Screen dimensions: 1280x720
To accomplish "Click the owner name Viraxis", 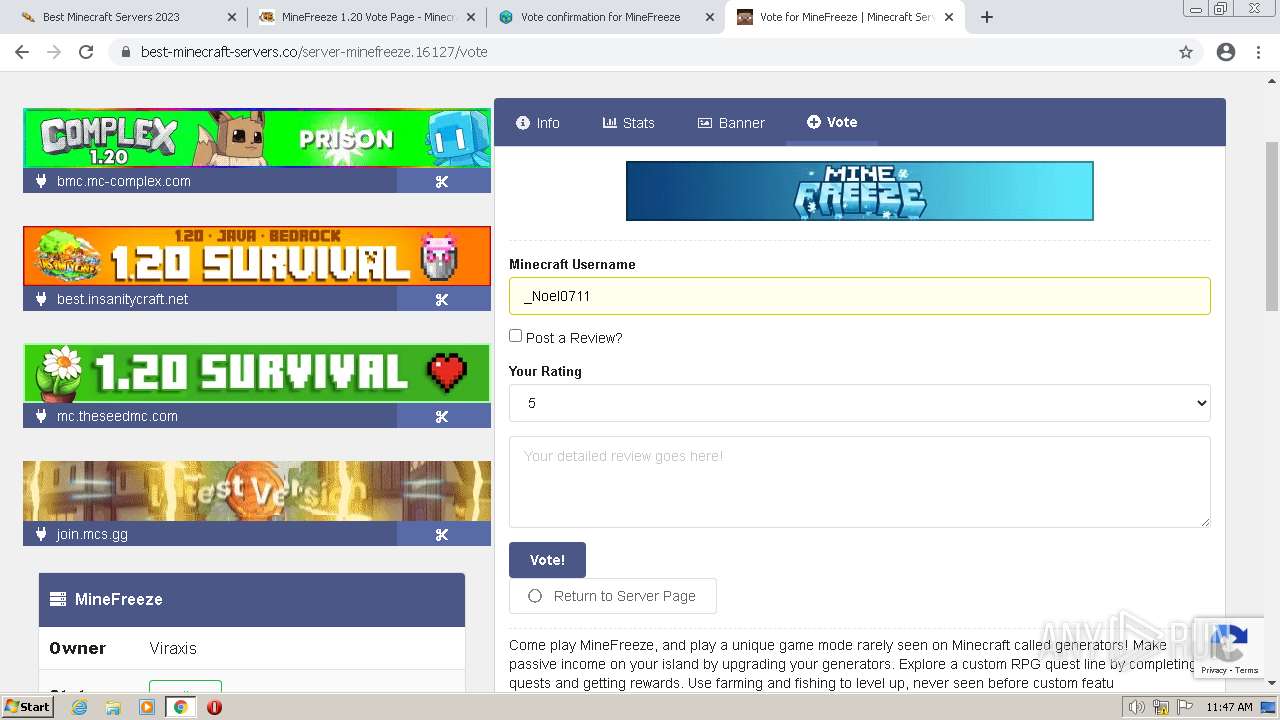I will click(x=173, y=648).
